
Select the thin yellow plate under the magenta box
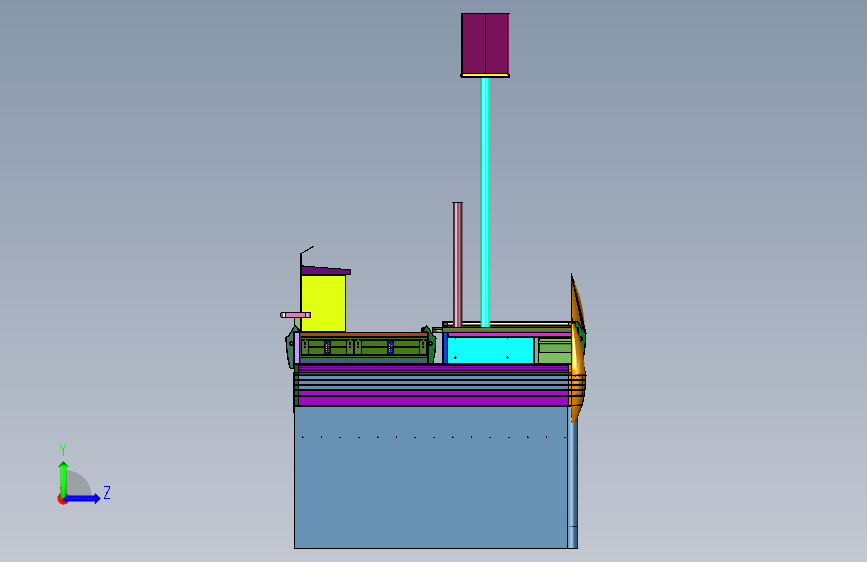[x=485, y=75]
